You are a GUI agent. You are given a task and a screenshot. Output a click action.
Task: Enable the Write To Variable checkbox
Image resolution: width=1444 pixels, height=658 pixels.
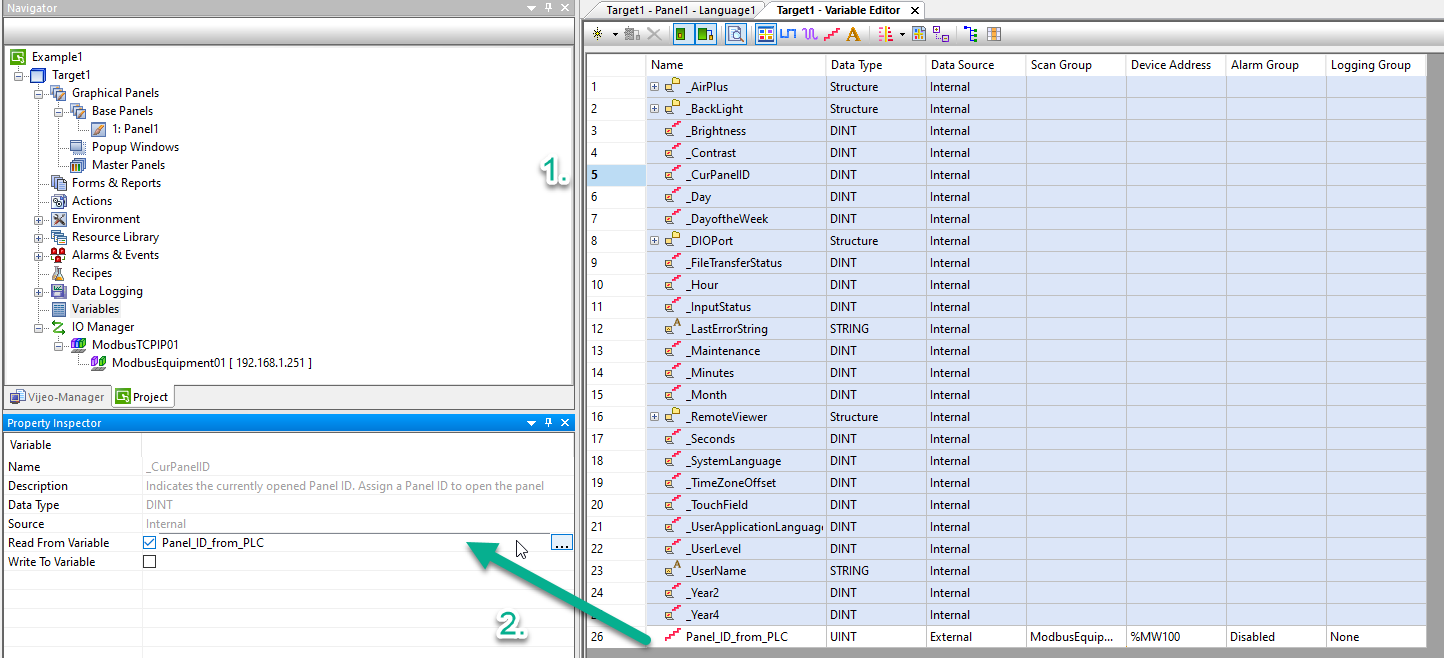point(150,562)
